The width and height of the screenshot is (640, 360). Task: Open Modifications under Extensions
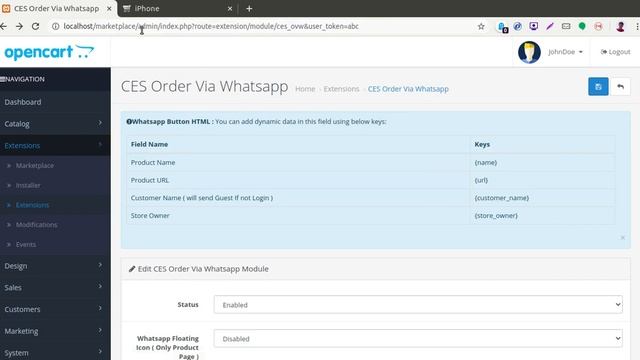36,224
